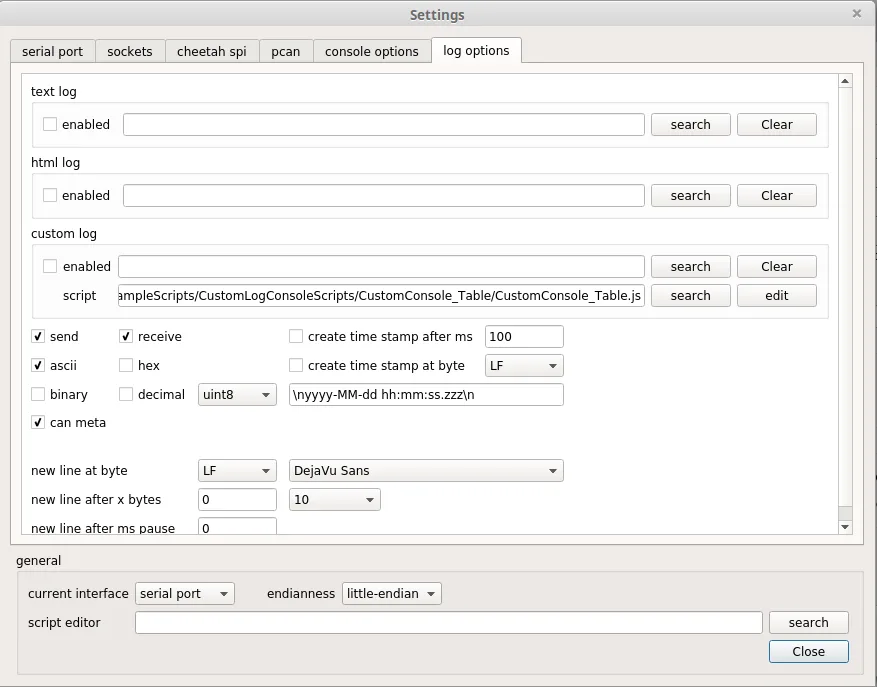Clear the text log path

click(x=777, y=124)
